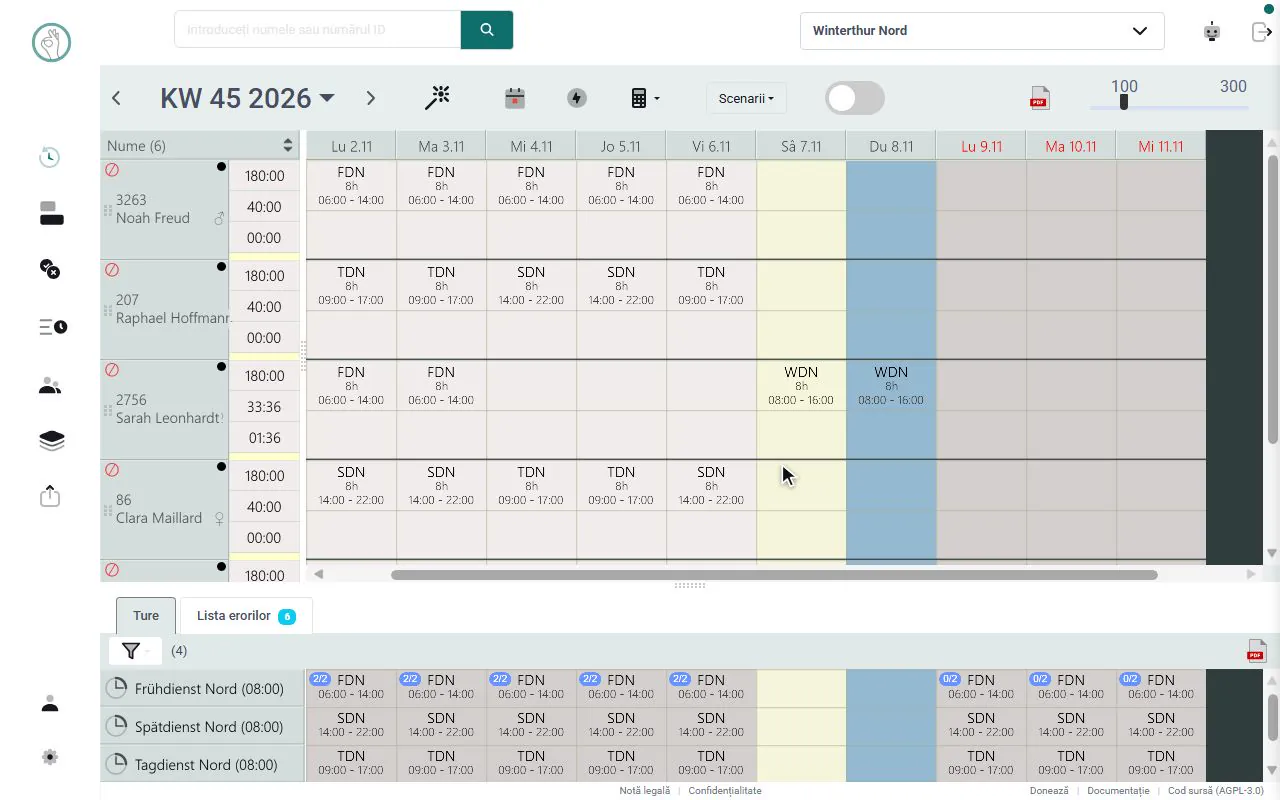1280x800 pixels.
Task: Click the red blocked icon for Noah Freud
Action: click(x=112, y=170)
